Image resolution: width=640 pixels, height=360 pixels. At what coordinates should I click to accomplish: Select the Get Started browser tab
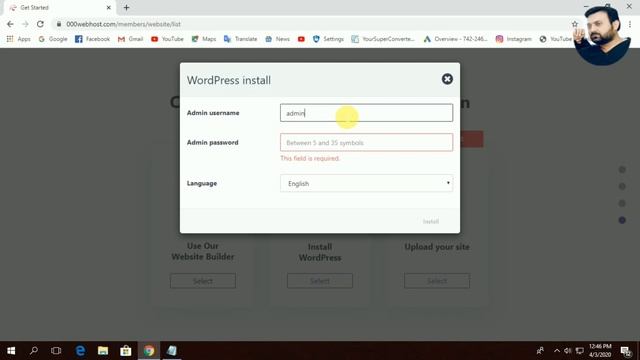coord(60,7)
